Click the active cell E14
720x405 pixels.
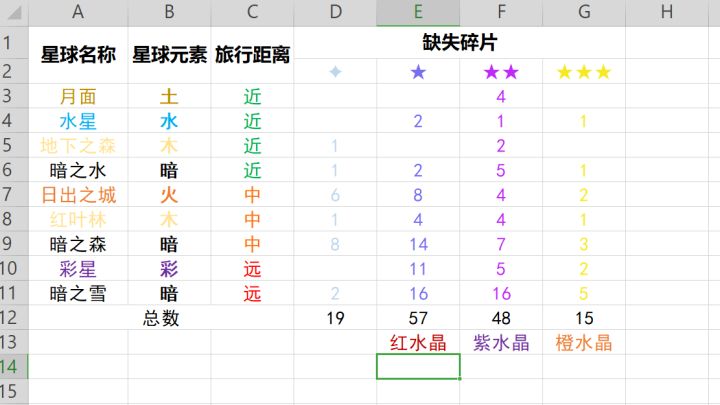click(x=418, y=366)
